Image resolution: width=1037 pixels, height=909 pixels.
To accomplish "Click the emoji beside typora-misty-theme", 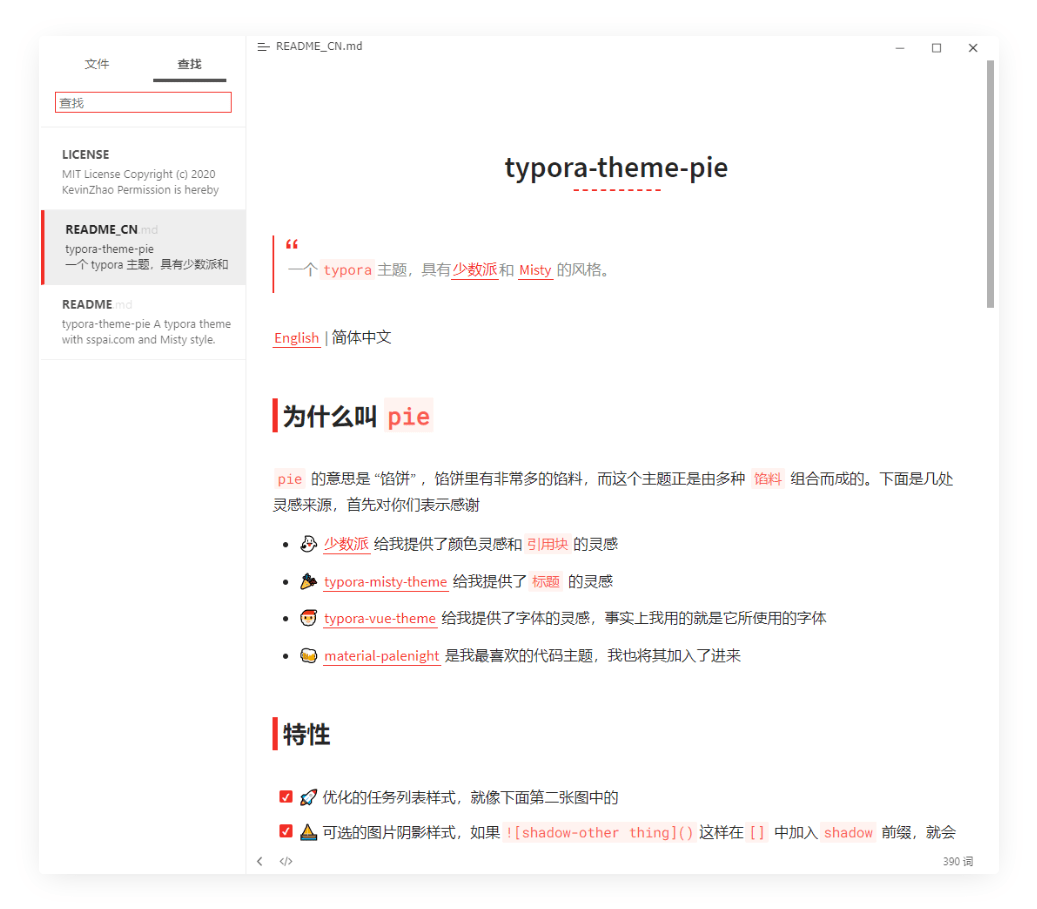I will click(x=308, y=581).
